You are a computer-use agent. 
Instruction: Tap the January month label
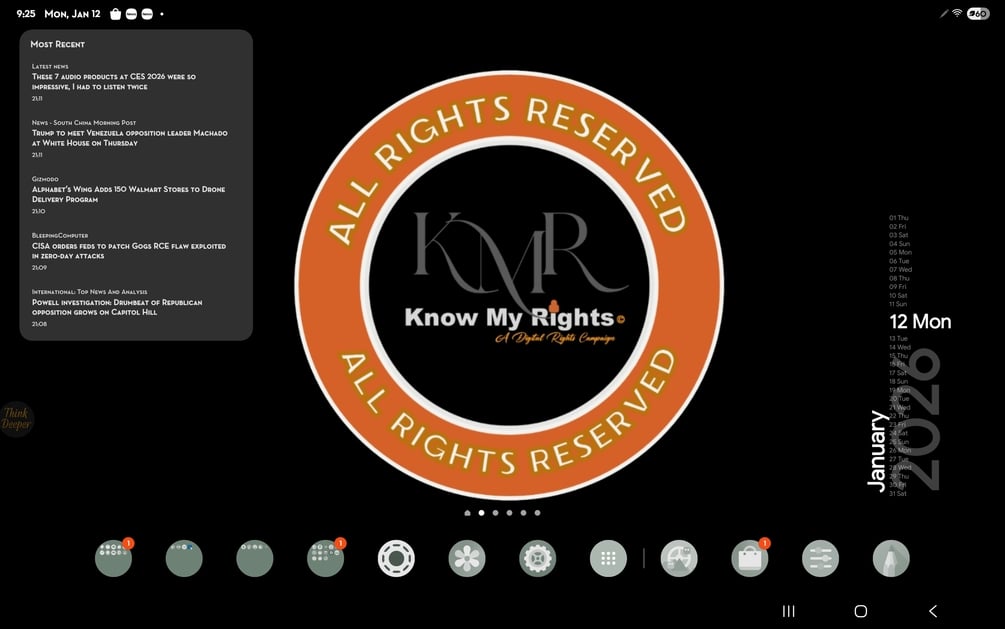point(877,451)
